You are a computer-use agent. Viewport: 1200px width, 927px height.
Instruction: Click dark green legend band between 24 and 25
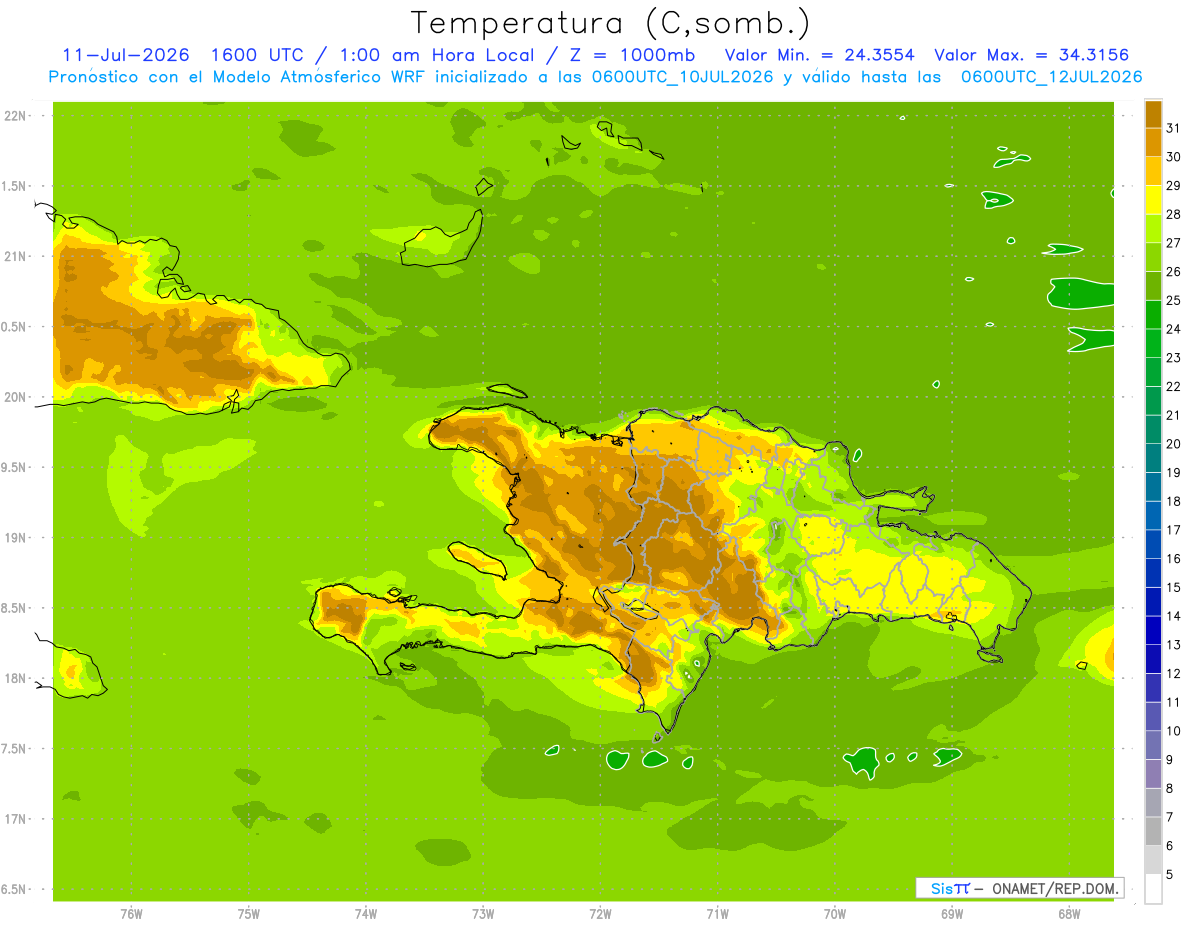1153,315
